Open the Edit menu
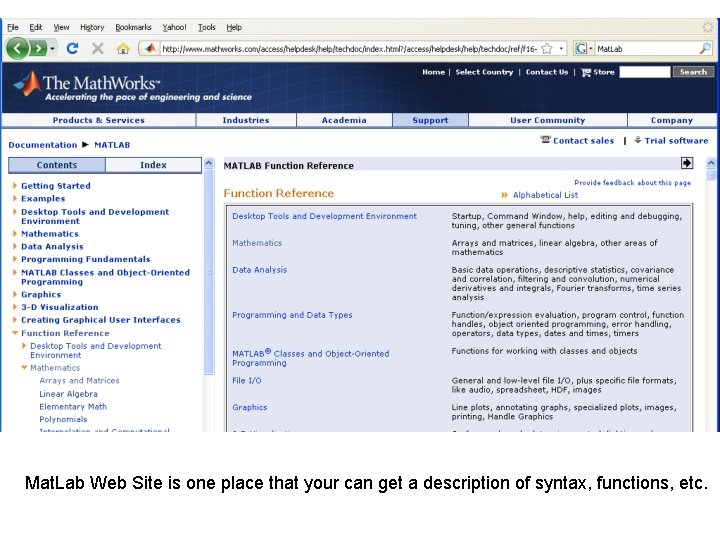This screenshot has height=540, width=720. (x=35, y=27)
